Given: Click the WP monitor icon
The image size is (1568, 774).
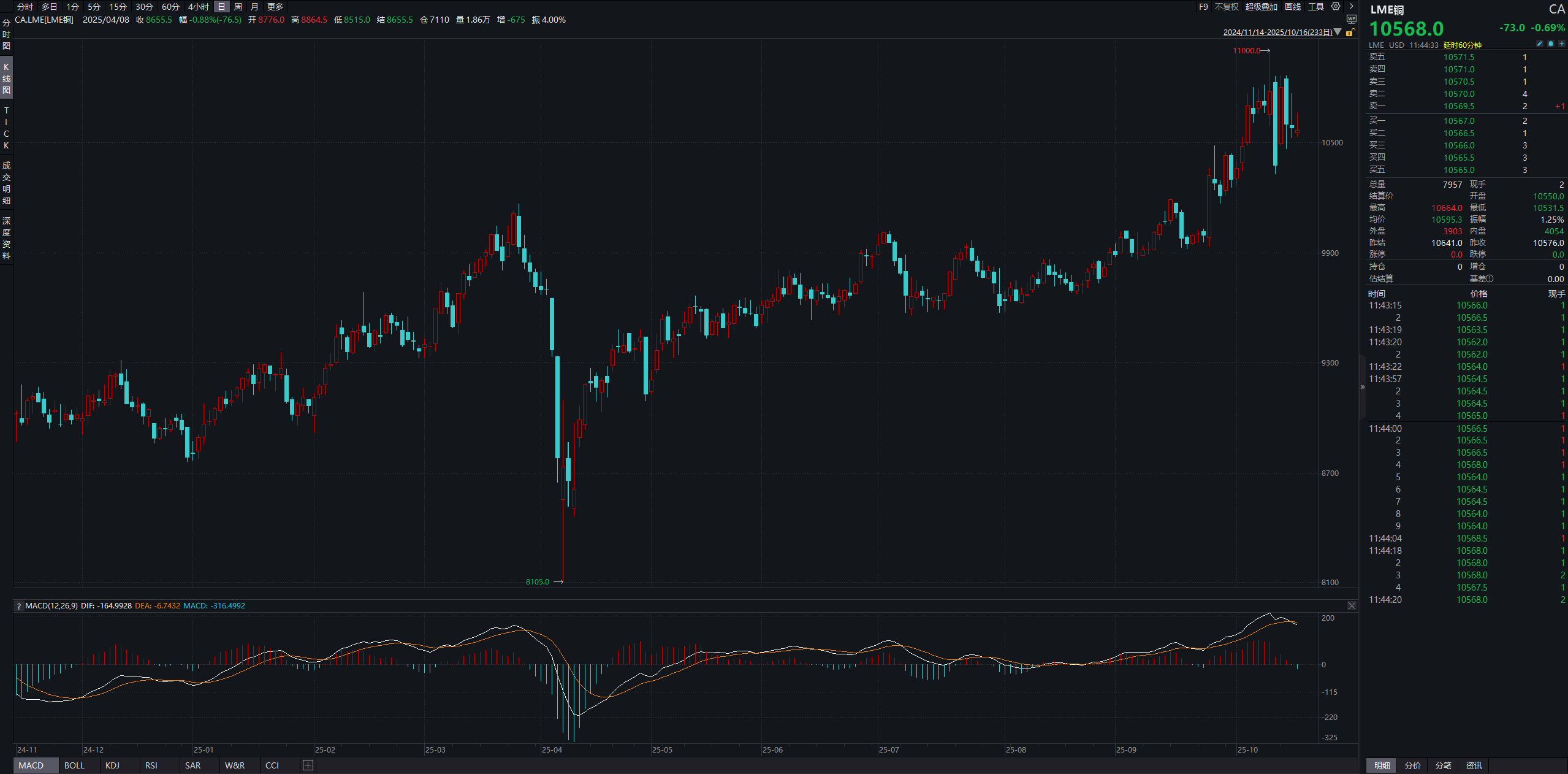Looking at the screenshot, I should pos(1352,20).
